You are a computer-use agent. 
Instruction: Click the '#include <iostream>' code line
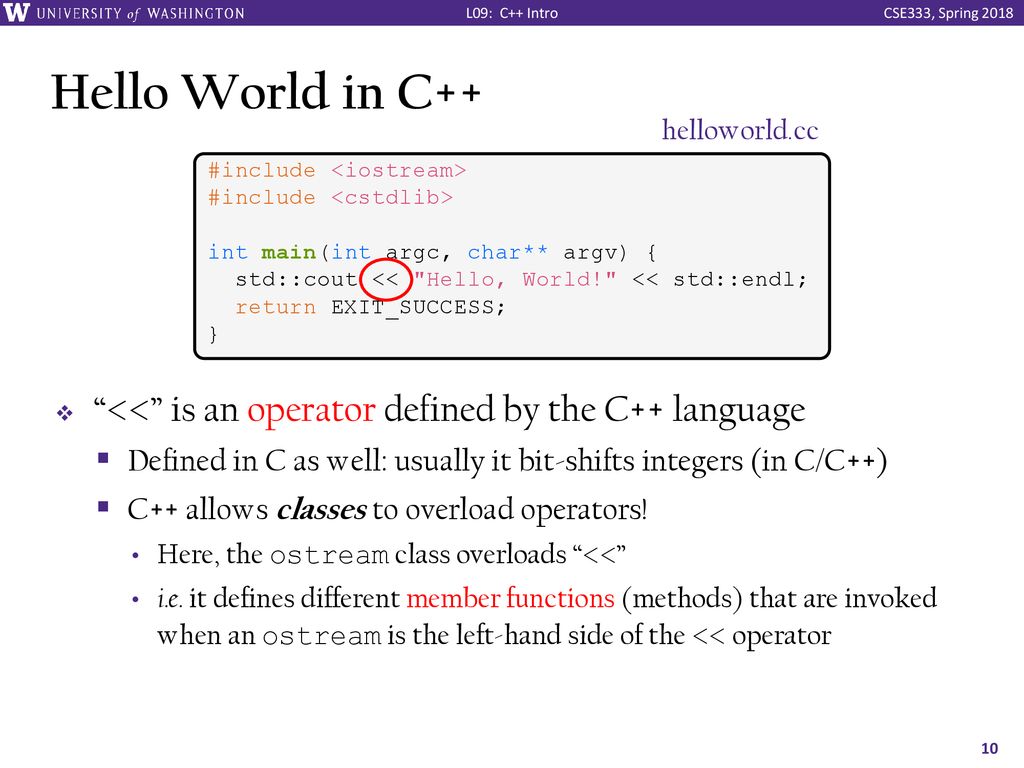point(337,170)
